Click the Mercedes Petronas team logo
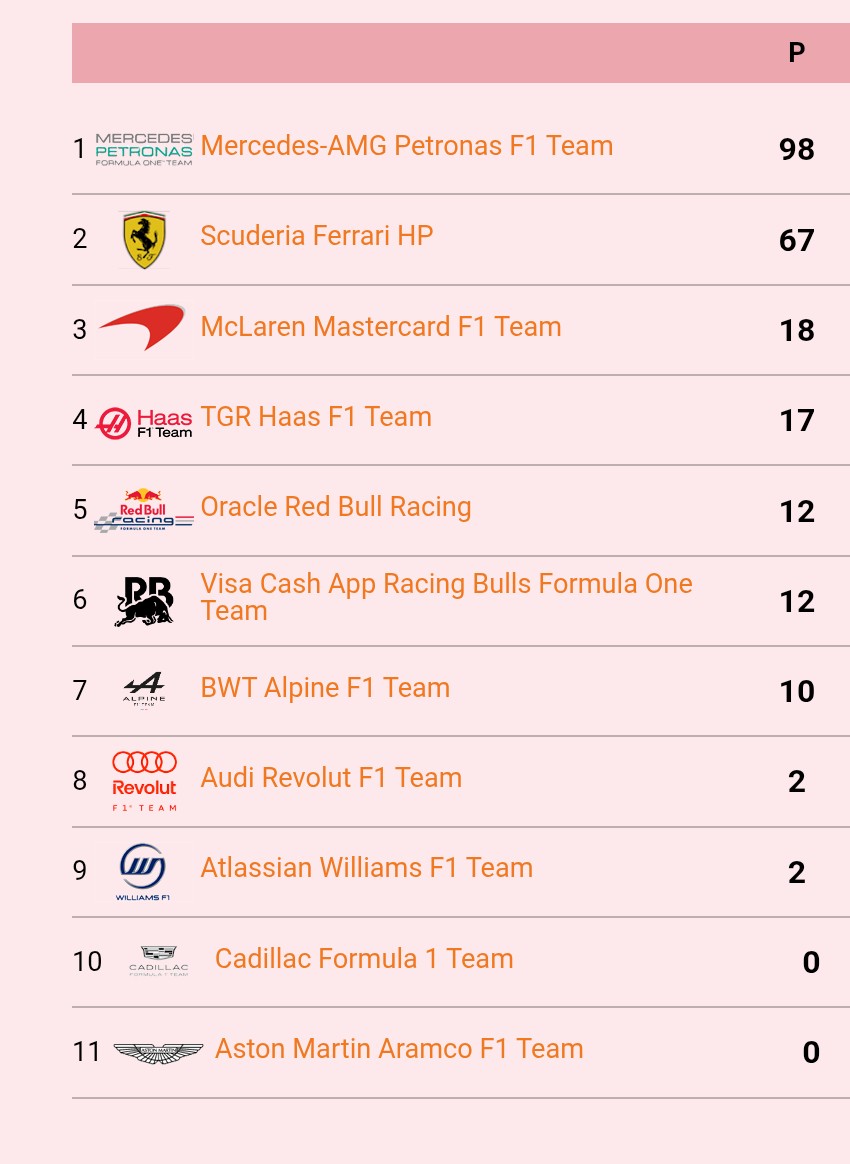 [x=144, y=149]
